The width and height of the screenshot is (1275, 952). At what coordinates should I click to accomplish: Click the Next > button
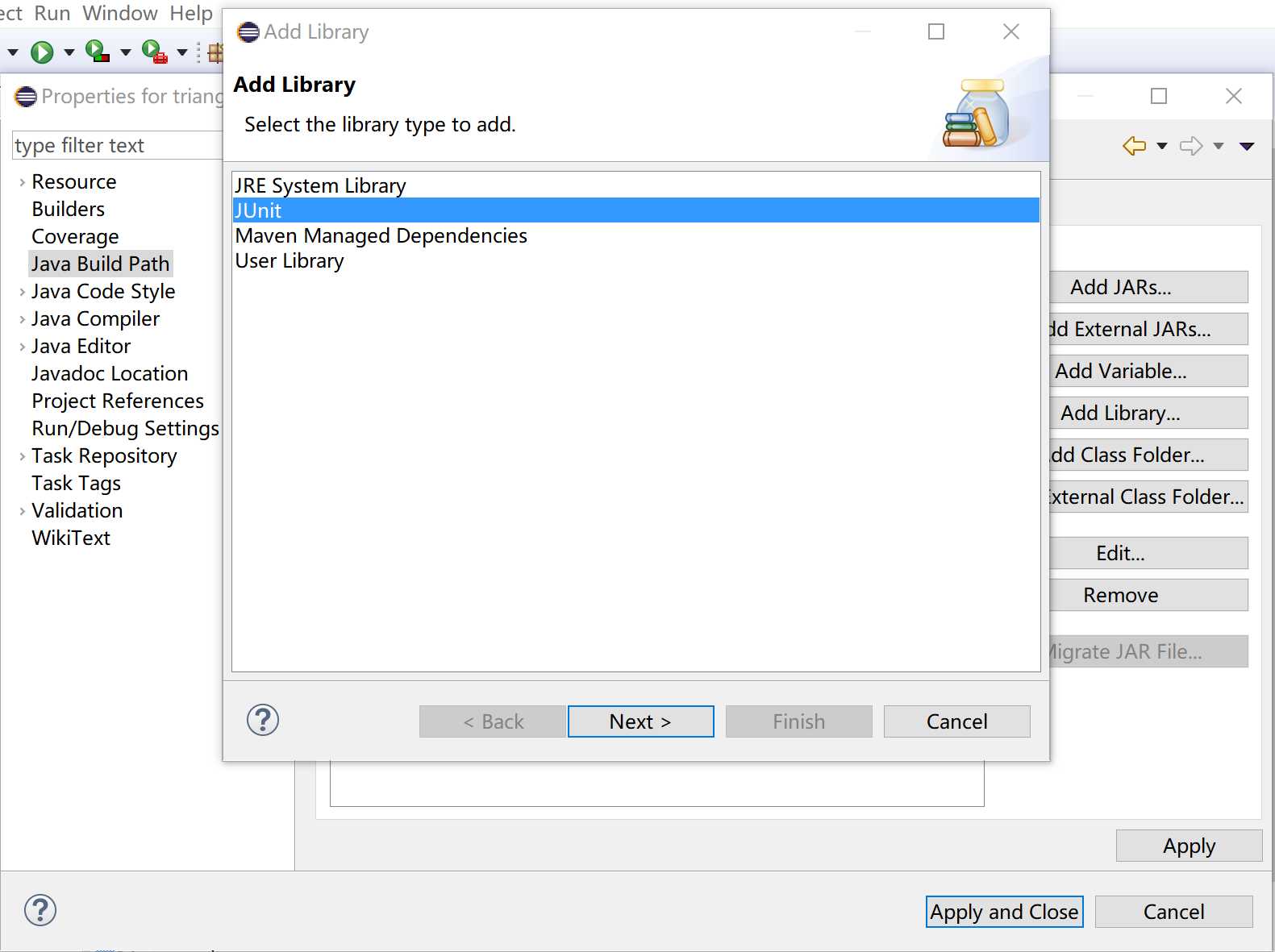[x=640, y=721]
